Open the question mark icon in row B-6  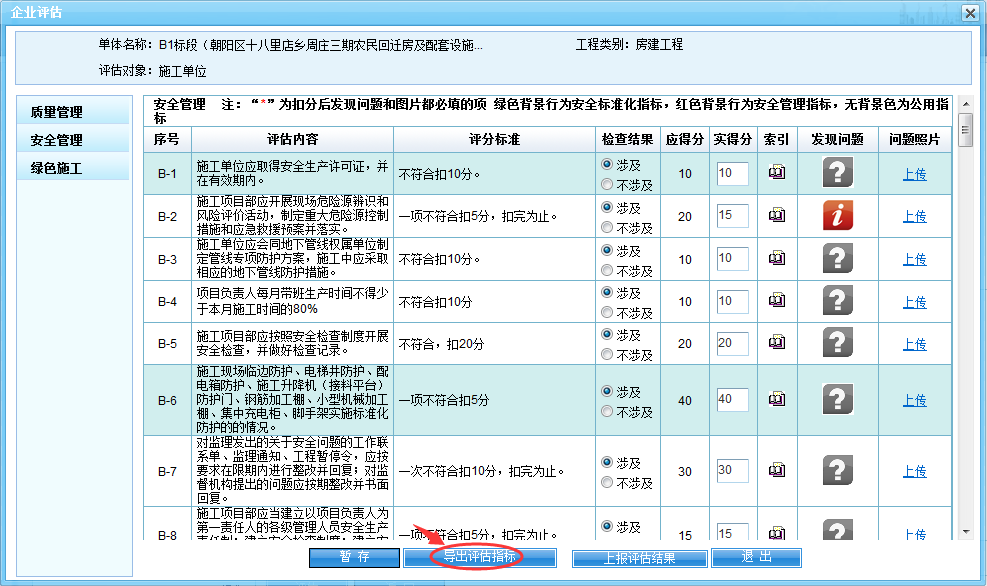[838, 400]
